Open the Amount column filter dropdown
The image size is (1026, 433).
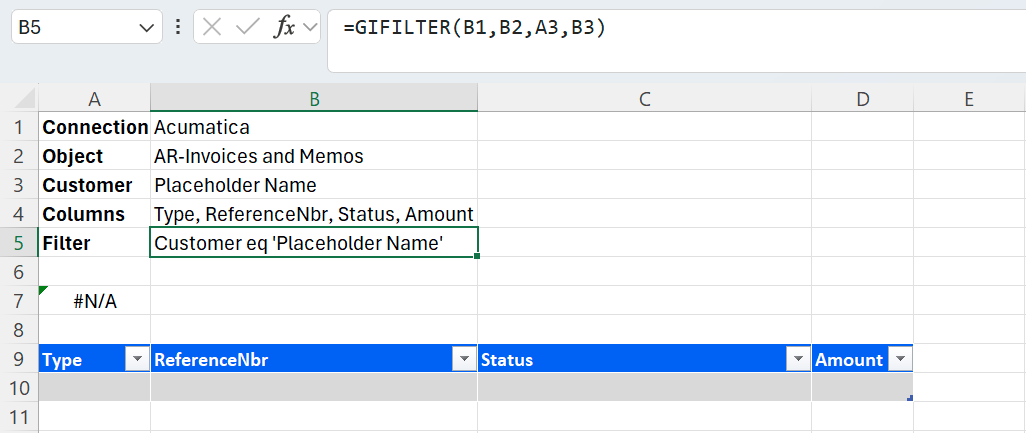[900, 360]
